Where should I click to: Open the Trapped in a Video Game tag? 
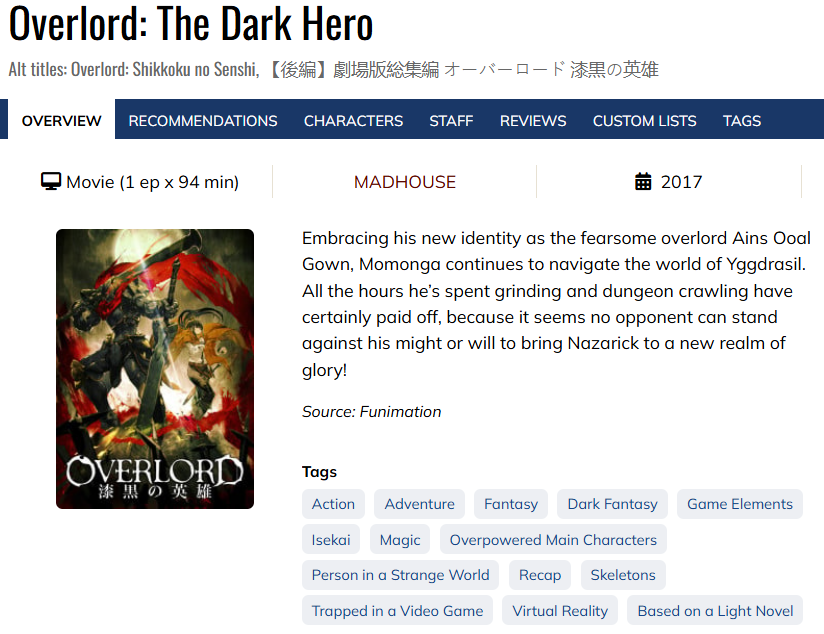click(397, 611)
